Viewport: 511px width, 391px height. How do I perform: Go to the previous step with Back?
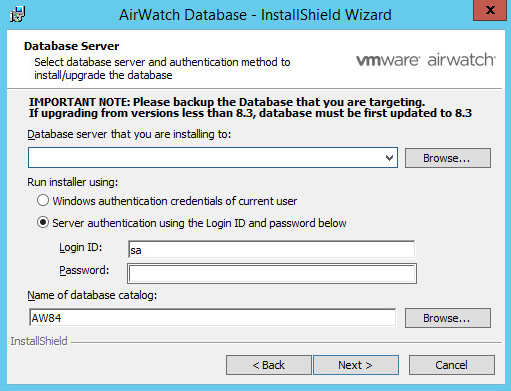tap(269, 365)
